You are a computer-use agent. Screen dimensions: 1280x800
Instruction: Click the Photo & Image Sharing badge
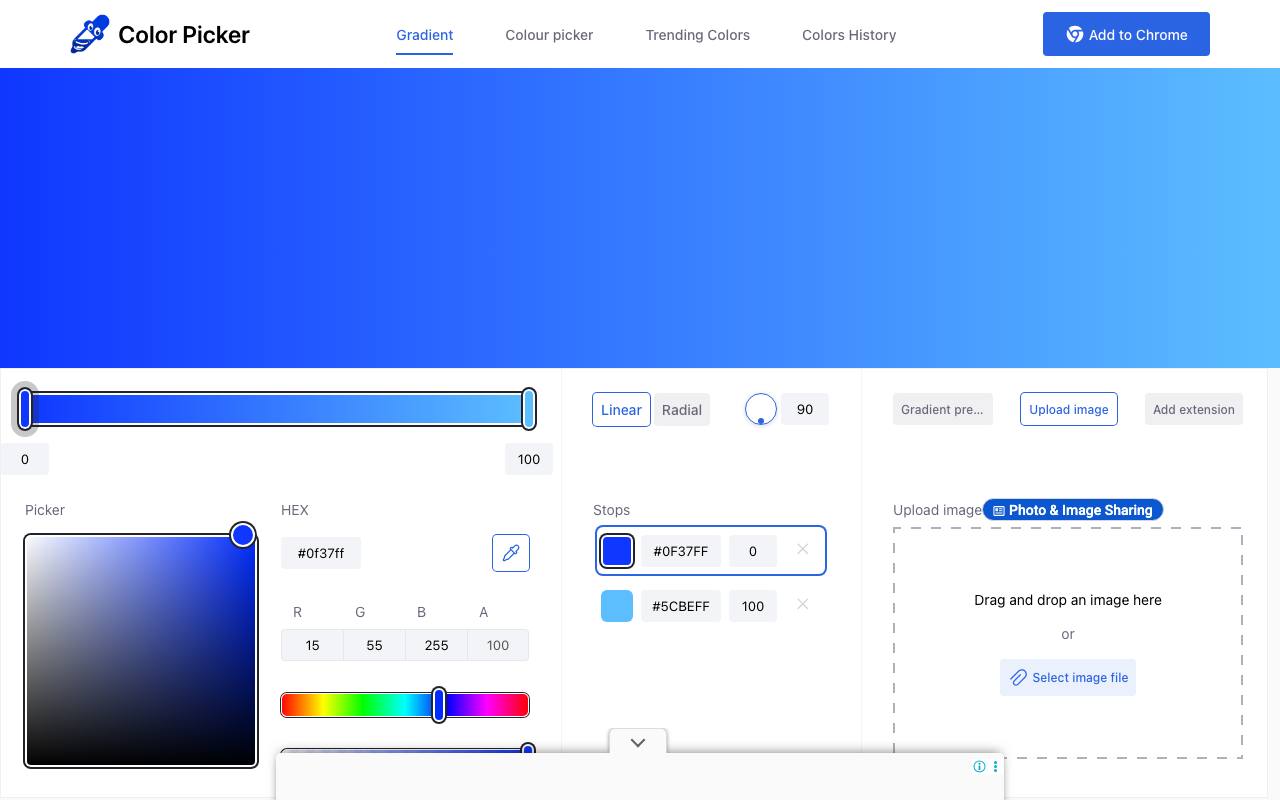point(1073,510)
